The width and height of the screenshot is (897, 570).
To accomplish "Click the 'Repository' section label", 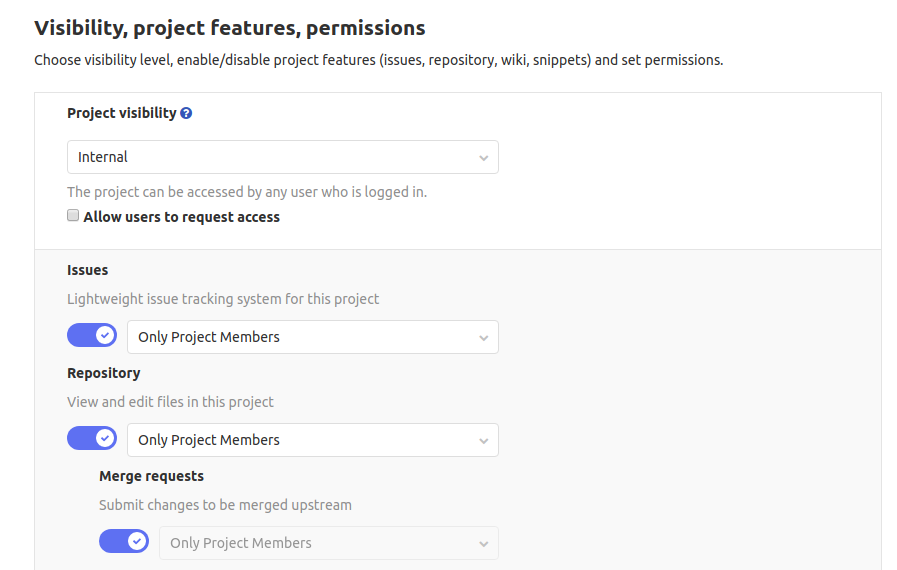I will pyautogui.click(x=104, y=373).
